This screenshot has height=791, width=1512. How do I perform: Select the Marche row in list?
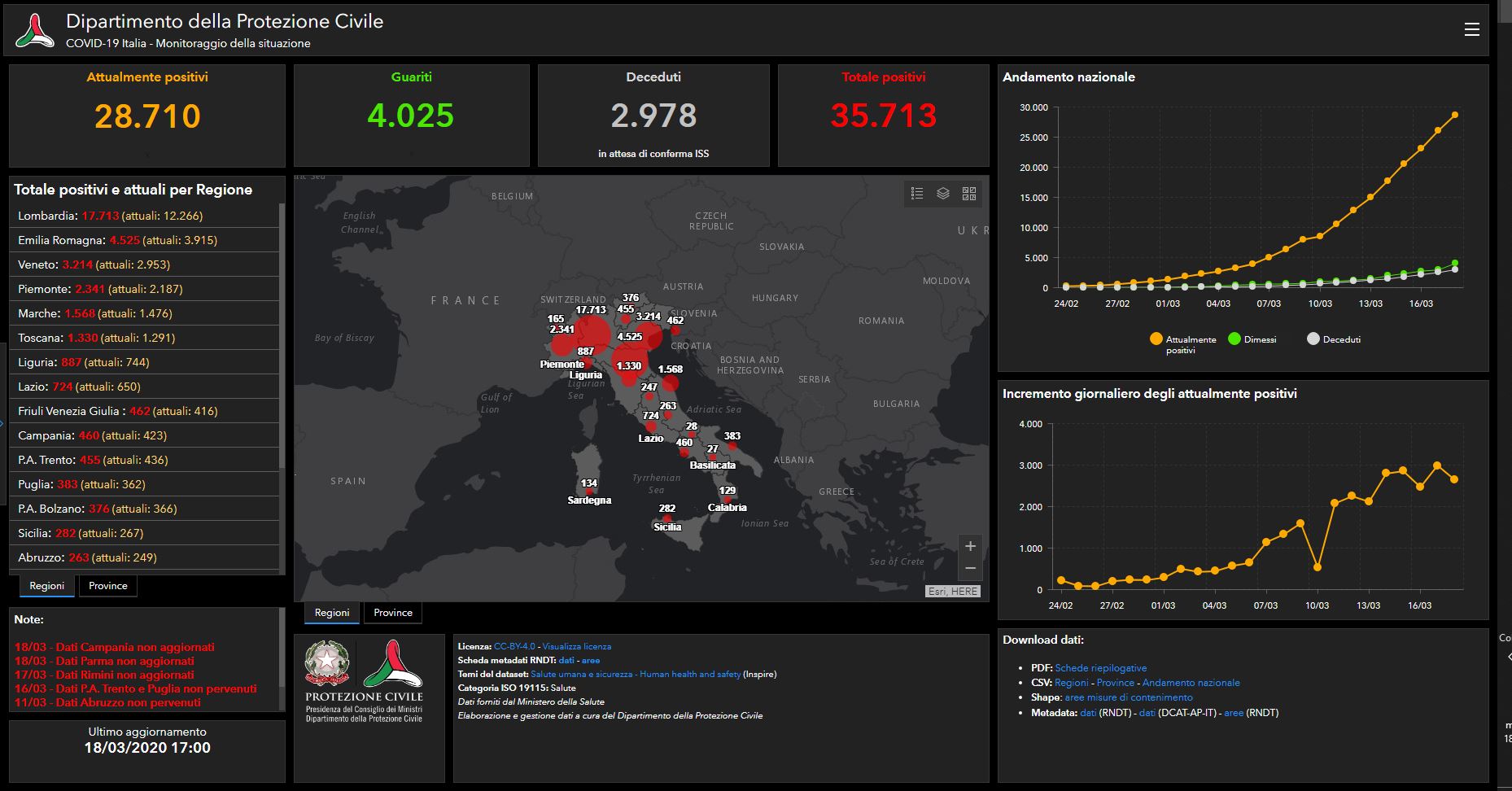[144, 313]
